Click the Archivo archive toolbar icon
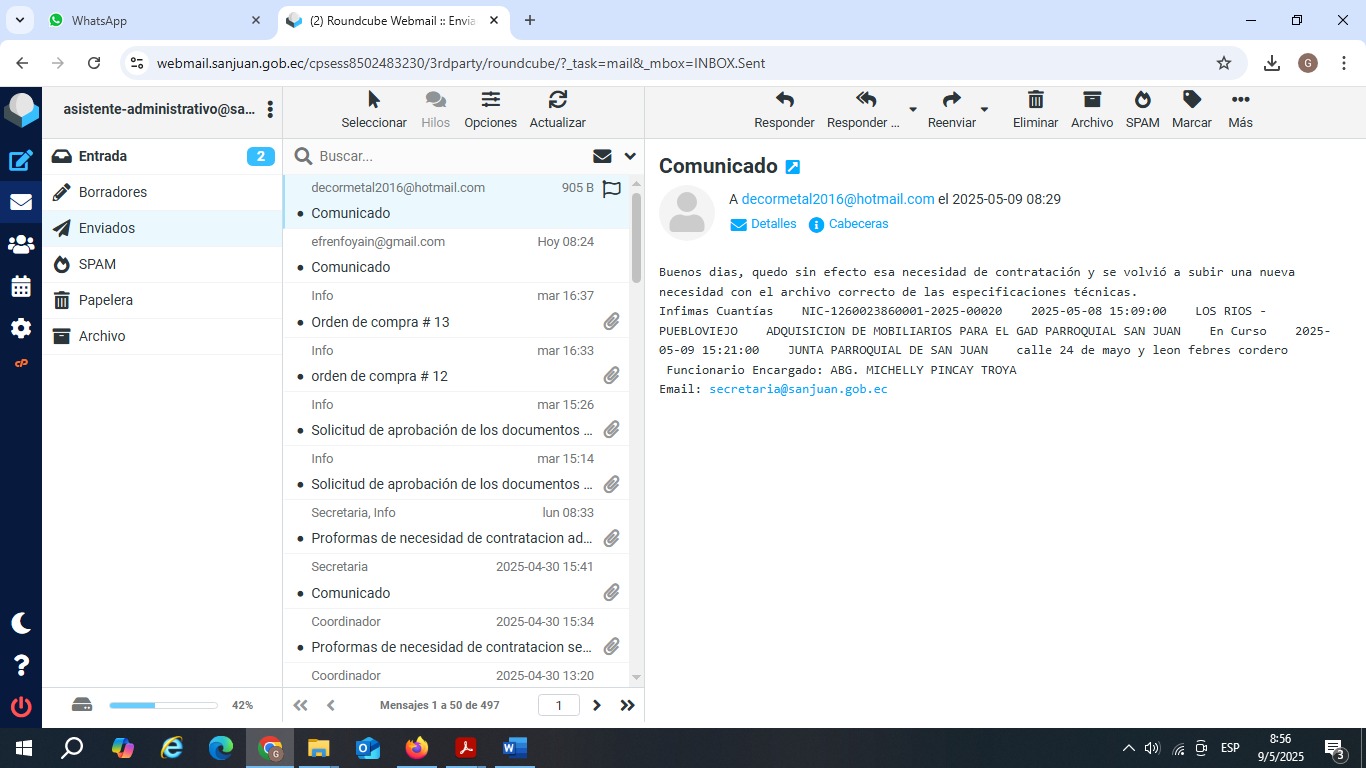The height and width of the screenshot is (768, 1366). pos(1091,100)
